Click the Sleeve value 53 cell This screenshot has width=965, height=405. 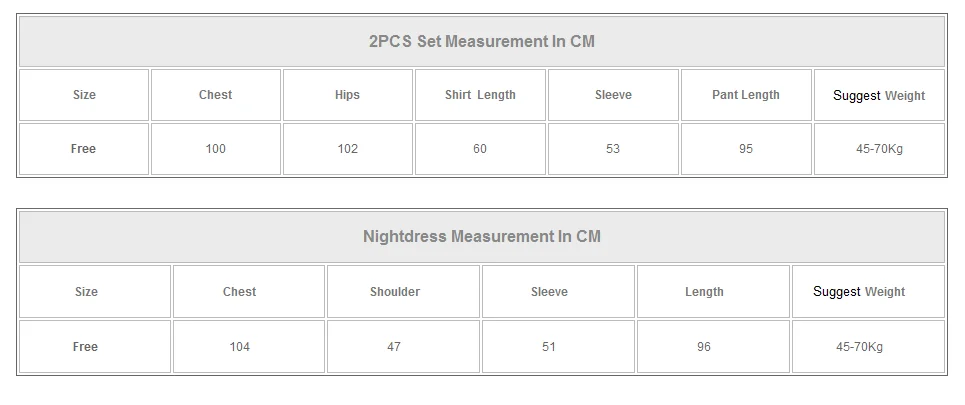pos(613,149)
